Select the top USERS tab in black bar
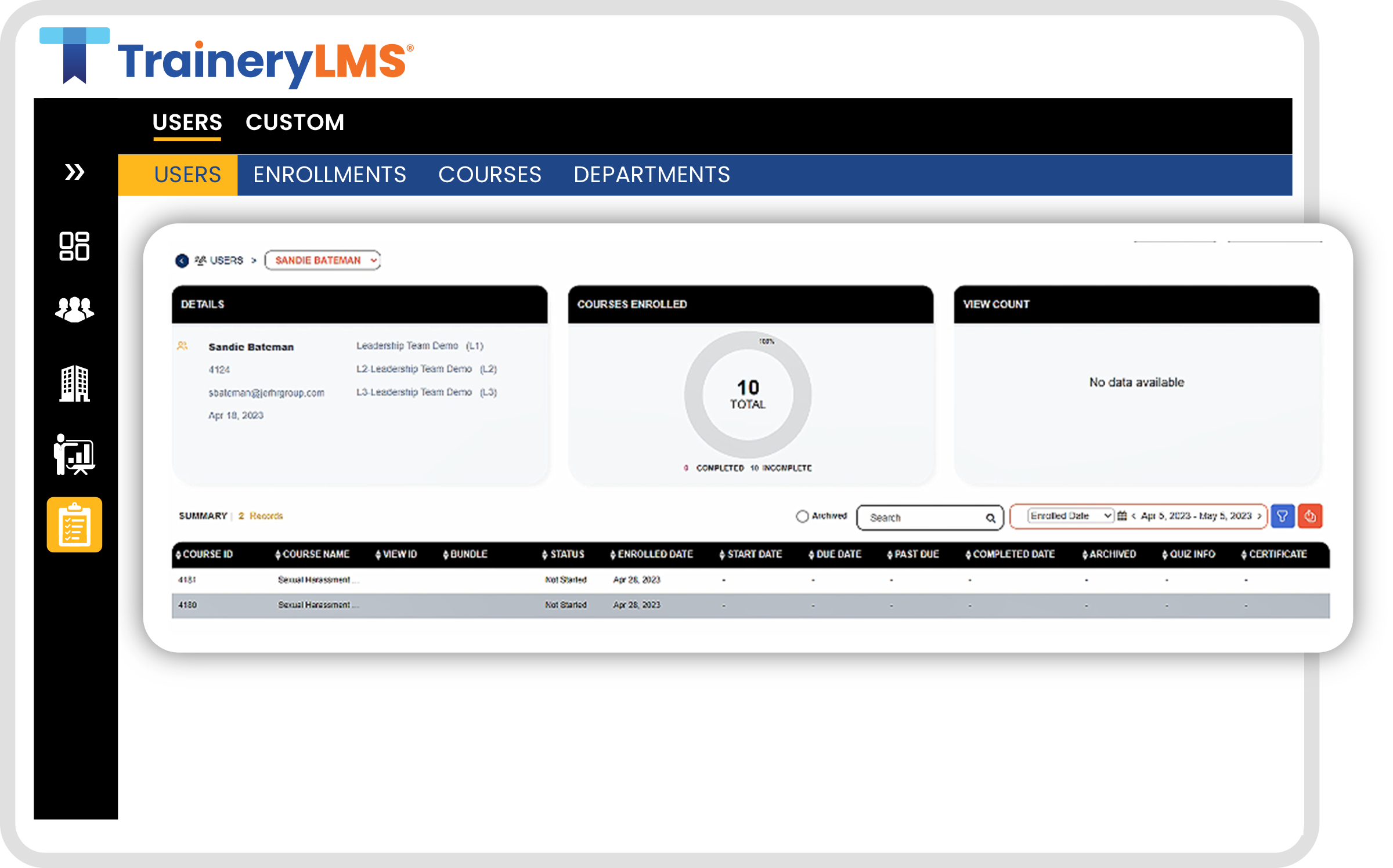Screen dimensions: 1393x868 [187, 122]
